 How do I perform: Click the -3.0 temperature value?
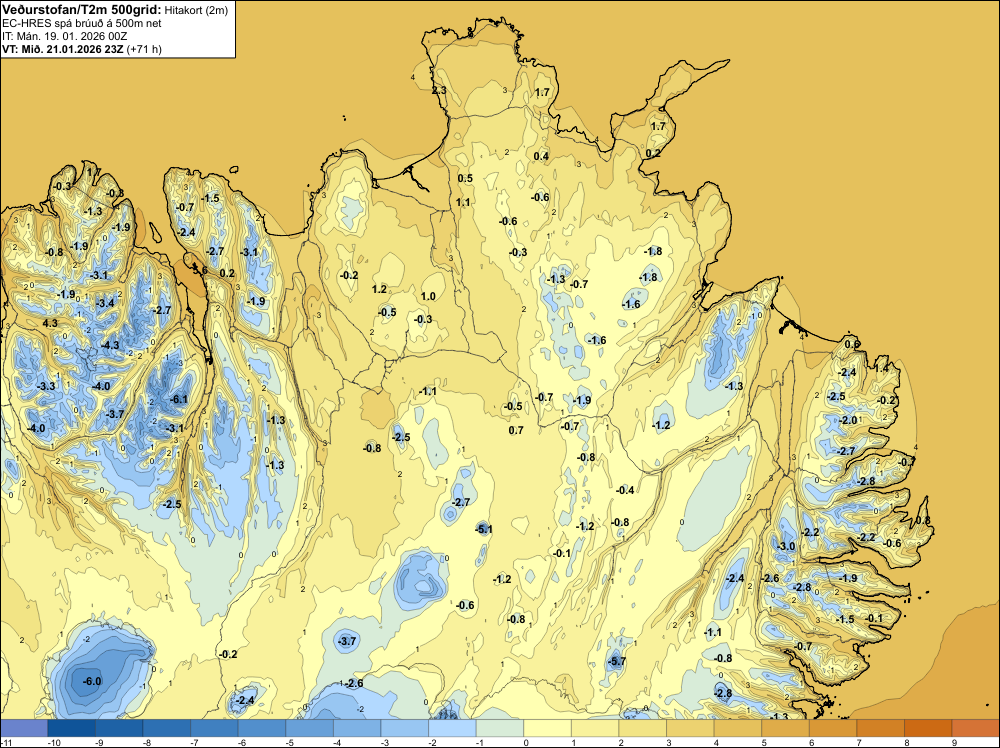[786, 546]
